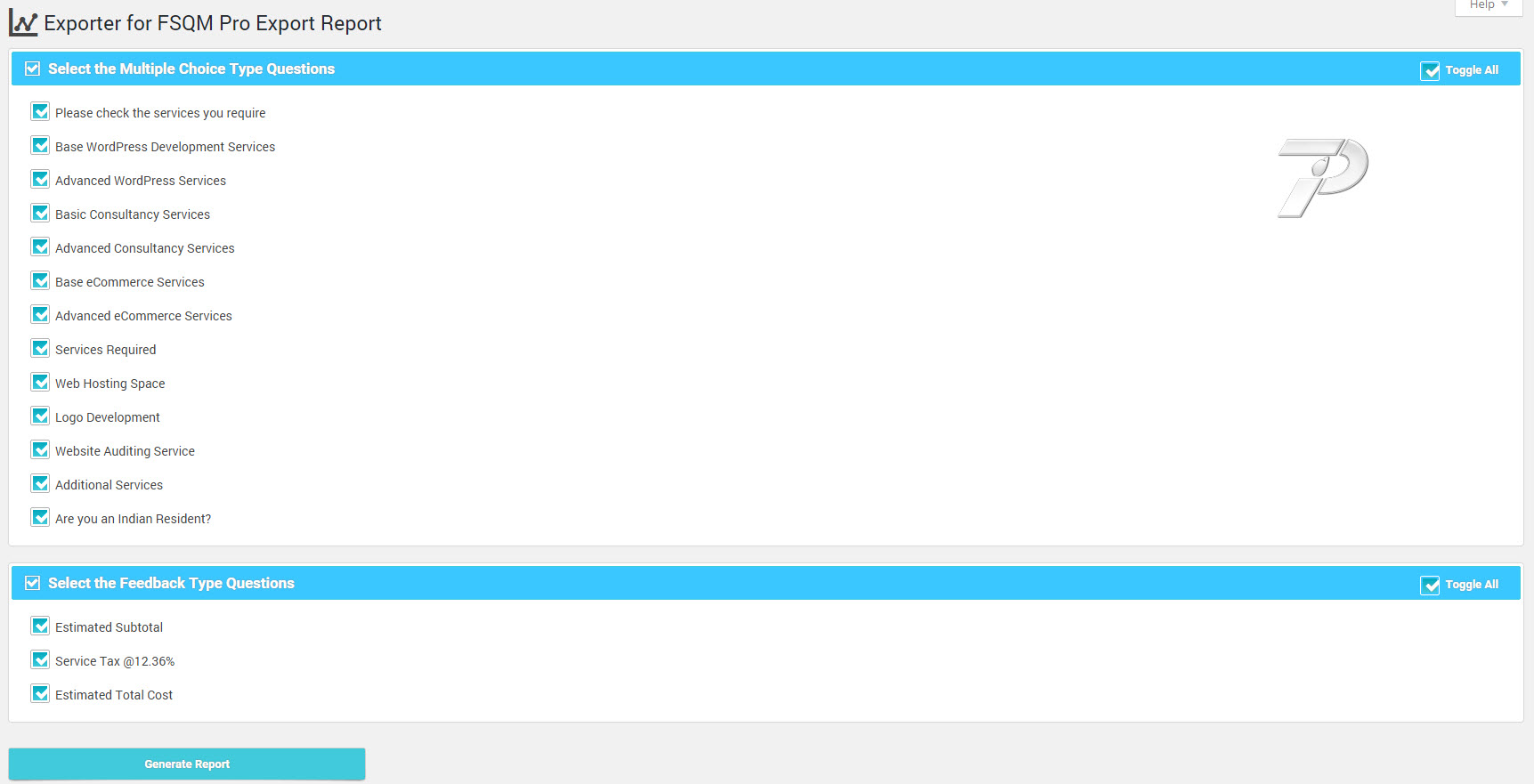Uncheck Web Hosting Space option

pyautogui.click(x=40, y=382)
